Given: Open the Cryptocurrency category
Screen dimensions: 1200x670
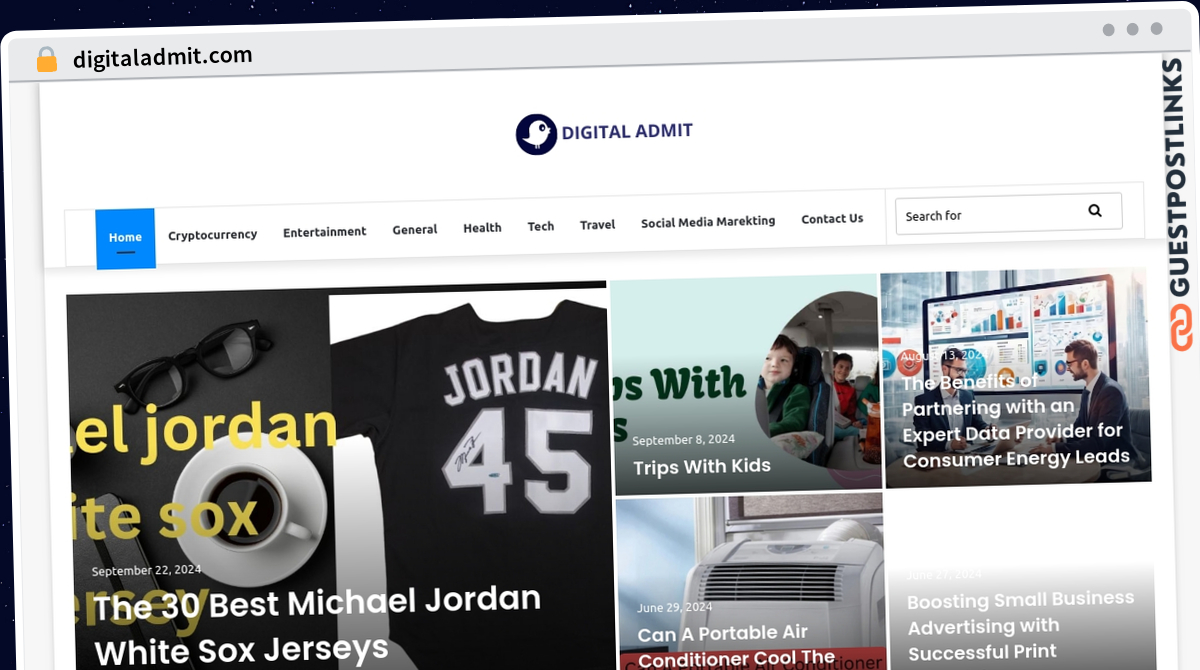Looking at the screenshot, I should point(212,235).
